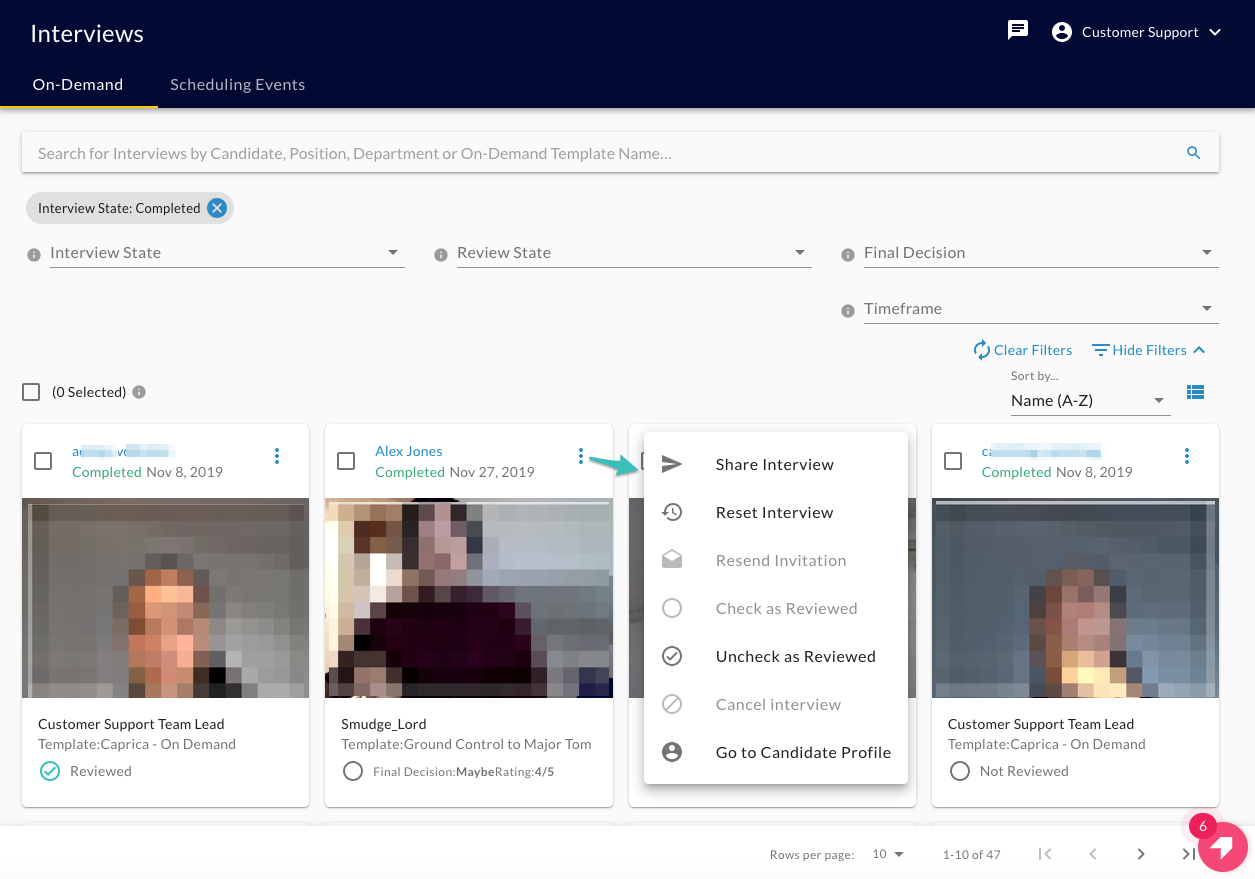Toggle the select-all (0 Selected) checkbox
Image resolution: width=1255 pixels, height=879 pixels.
tap(31, 392)
